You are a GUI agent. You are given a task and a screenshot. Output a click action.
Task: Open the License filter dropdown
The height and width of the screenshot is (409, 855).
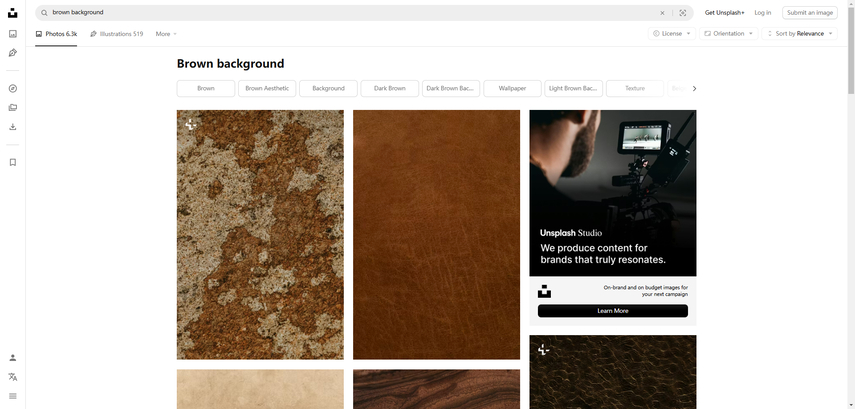click(x=672, y=34)
